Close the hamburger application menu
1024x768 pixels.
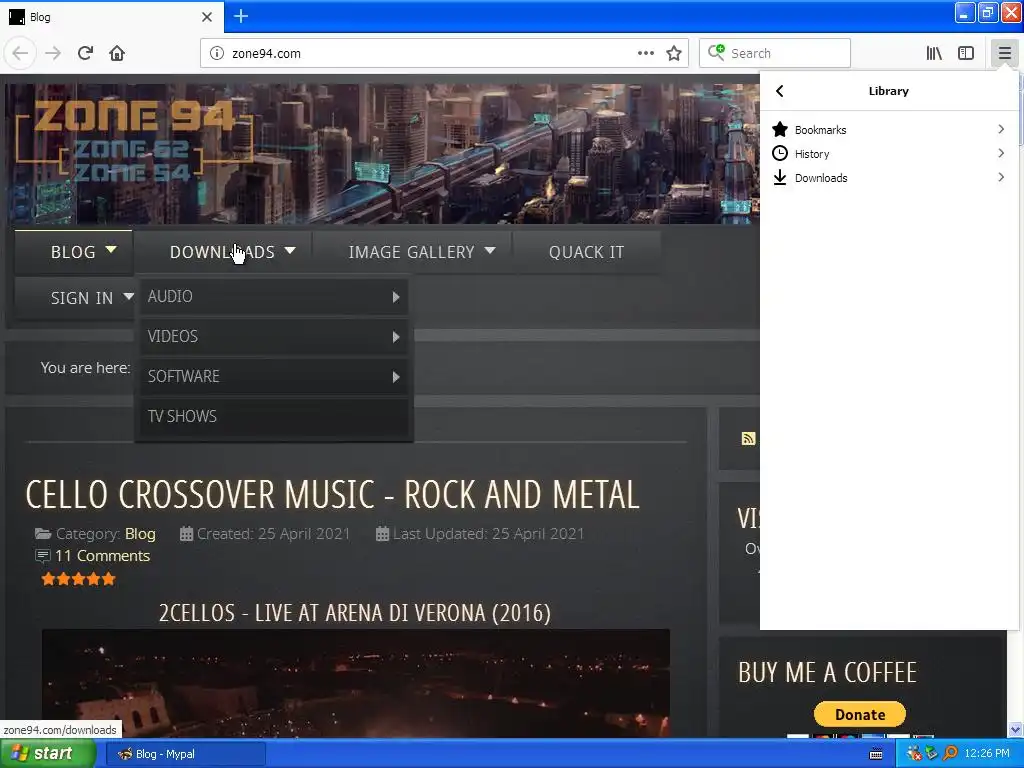click(1004, 53)
